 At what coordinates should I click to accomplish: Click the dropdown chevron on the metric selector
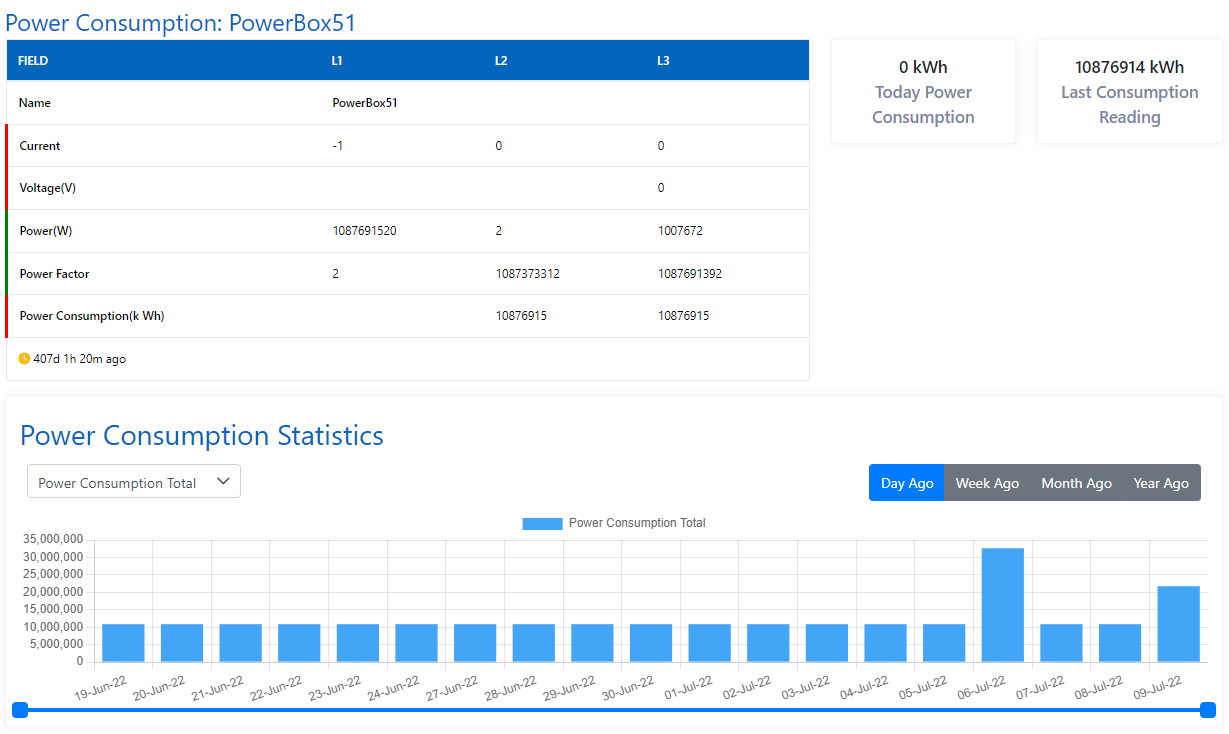(x=224, y=481)
